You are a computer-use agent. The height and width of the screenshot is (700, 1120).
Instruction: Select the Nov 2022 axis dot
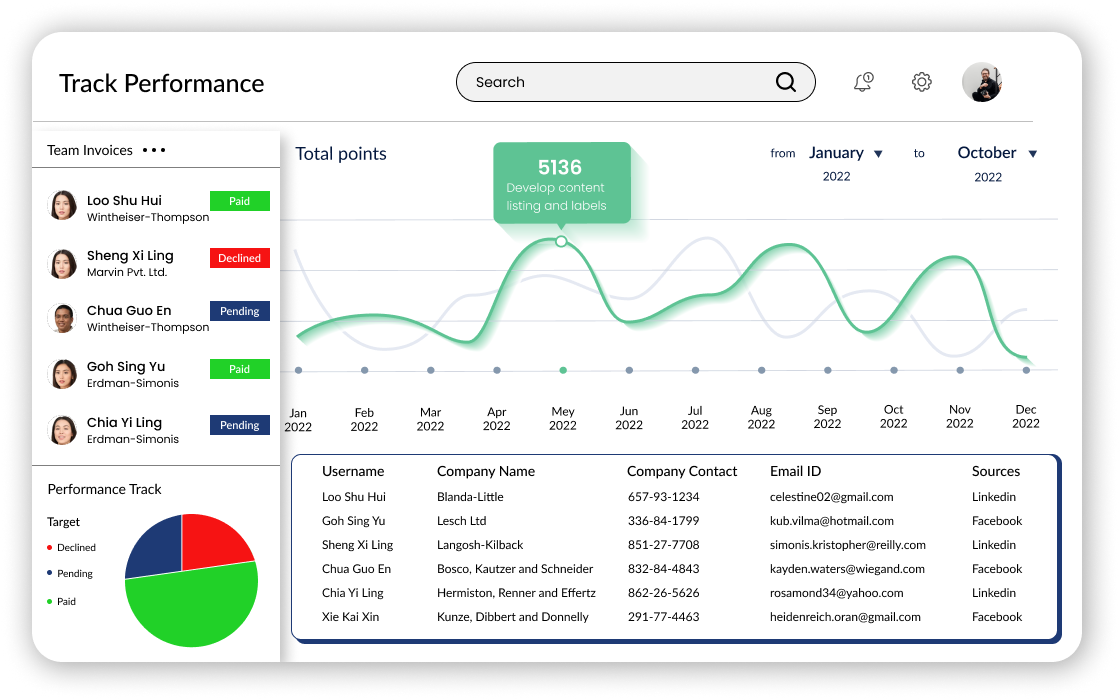coord(960,370)
